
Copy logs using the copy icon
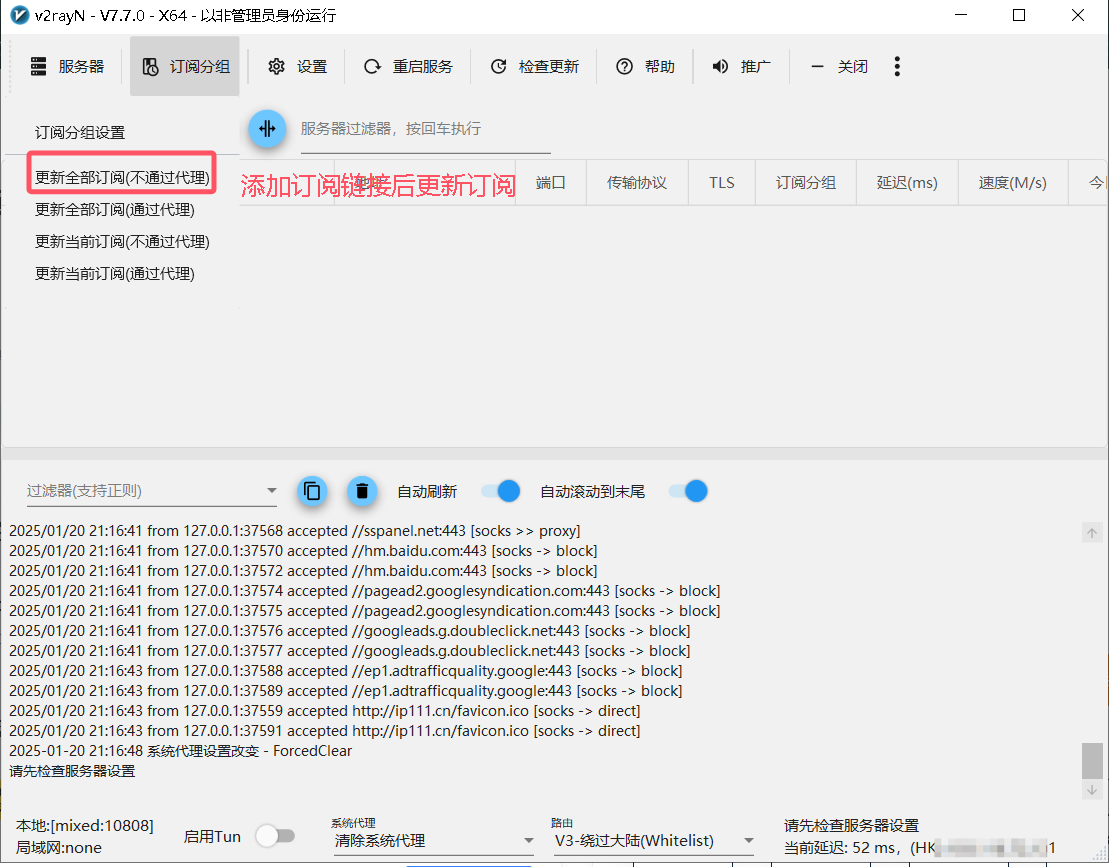(x=312, y=491)
